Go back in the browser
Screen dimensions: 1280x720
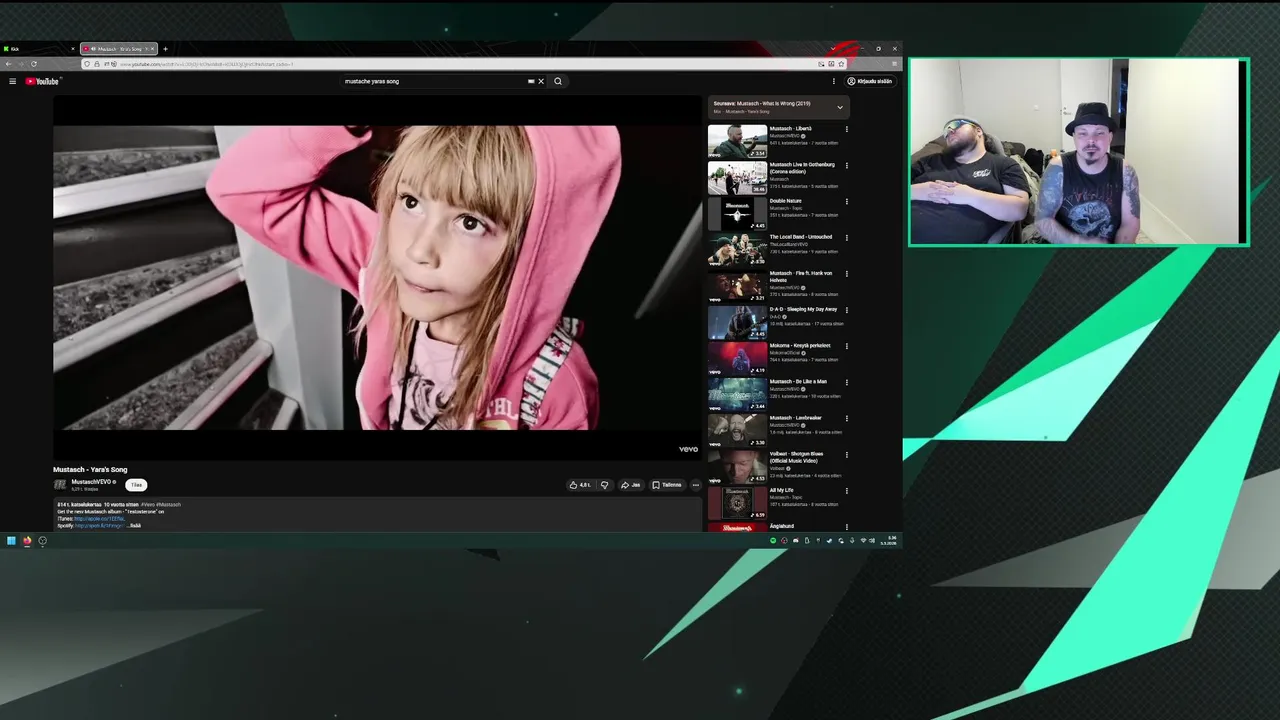tap(8, 64)
